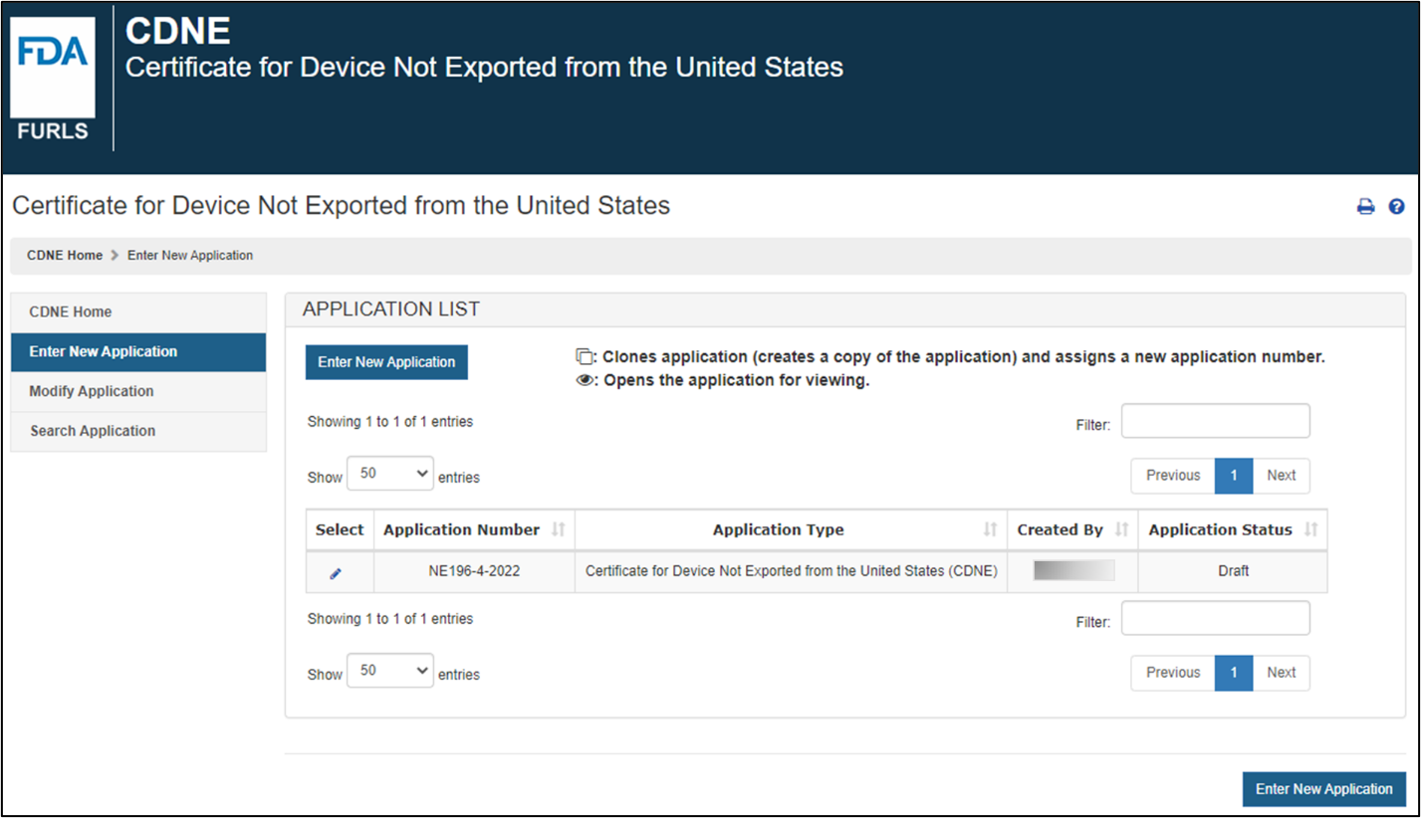Viewport: 1421px width, 818px height.
Task: Click the bottom Filter text field
Action: pyautogui.click(x=1215, y=619)
